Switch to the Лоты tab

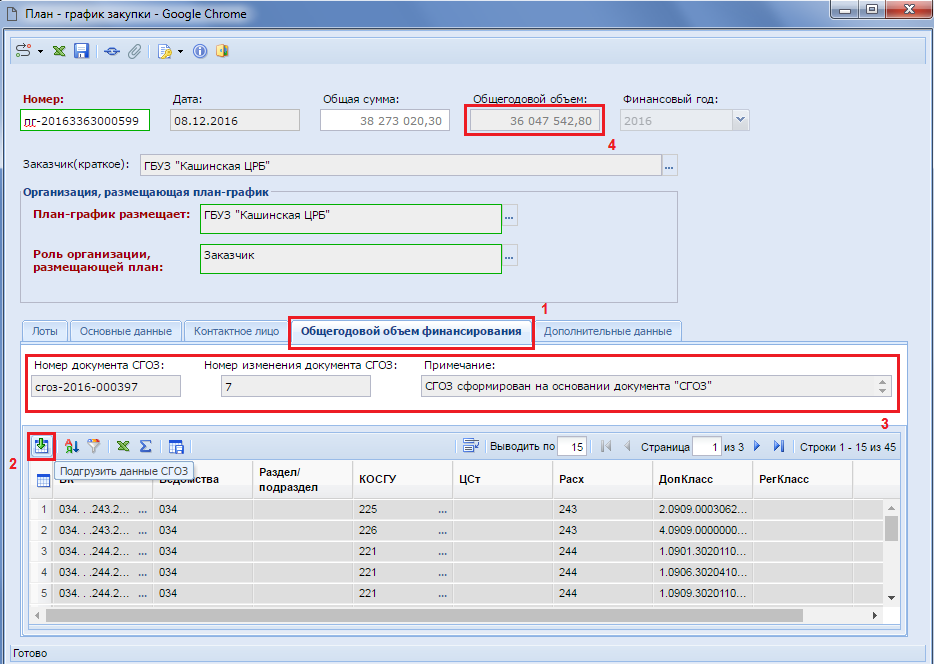46,331
